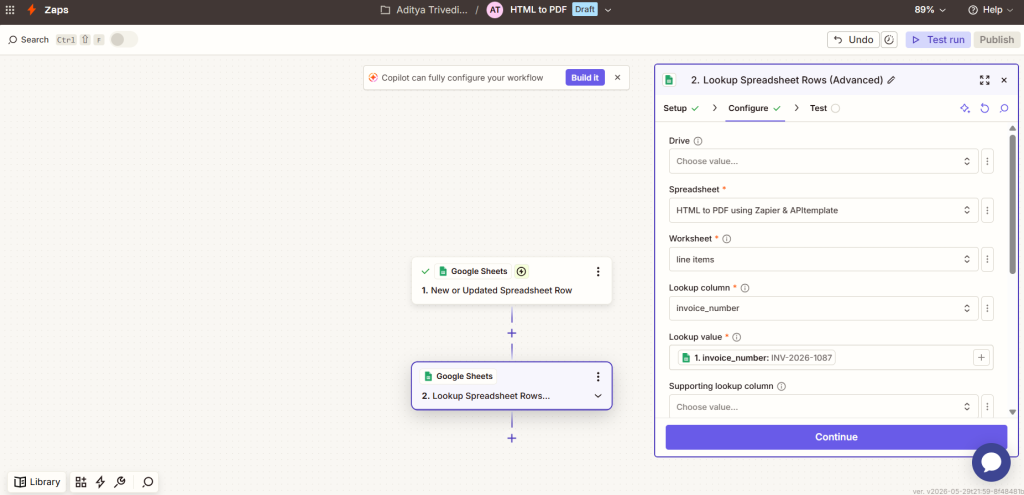
Task: Open the chat support bubble
Action: pyautogui.click(x=991, y=462)
